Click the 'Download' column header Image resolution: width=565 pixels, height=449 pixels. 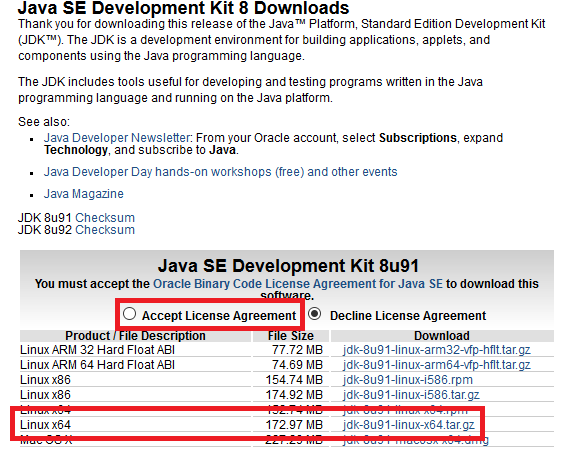coord(442,336)
